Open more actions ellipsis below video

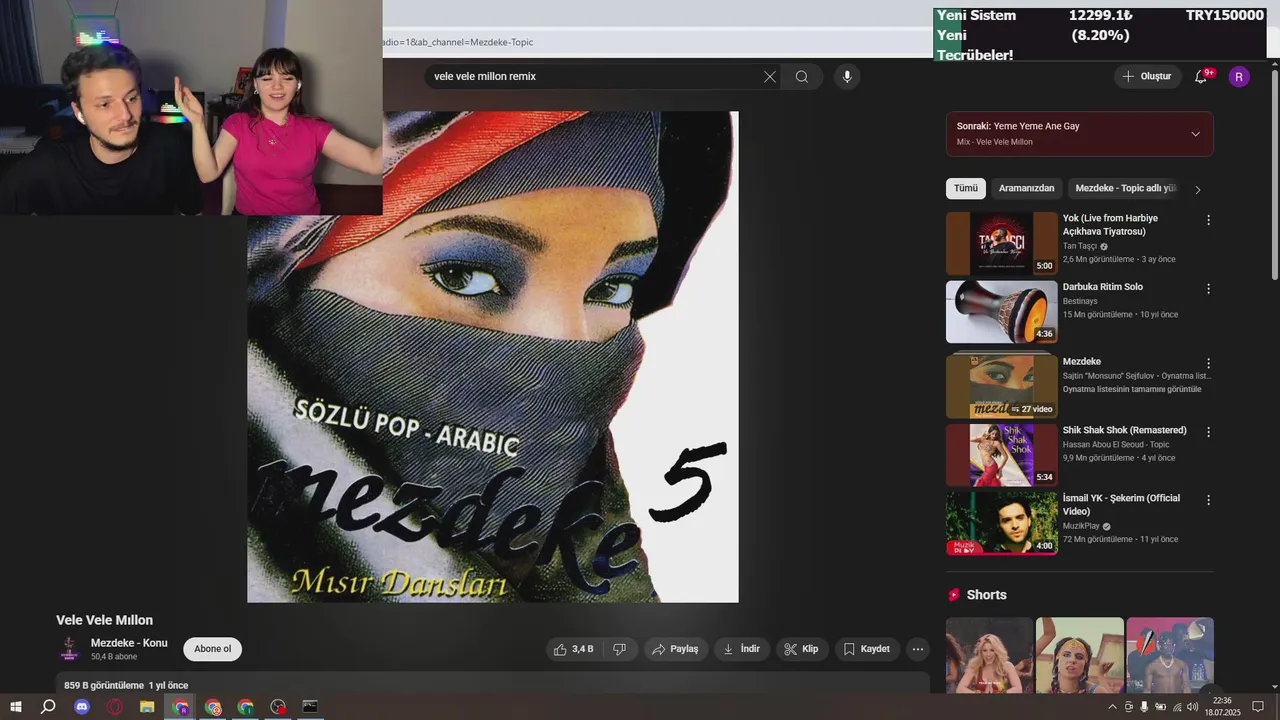pyautogui.click(x=917, y=649)
